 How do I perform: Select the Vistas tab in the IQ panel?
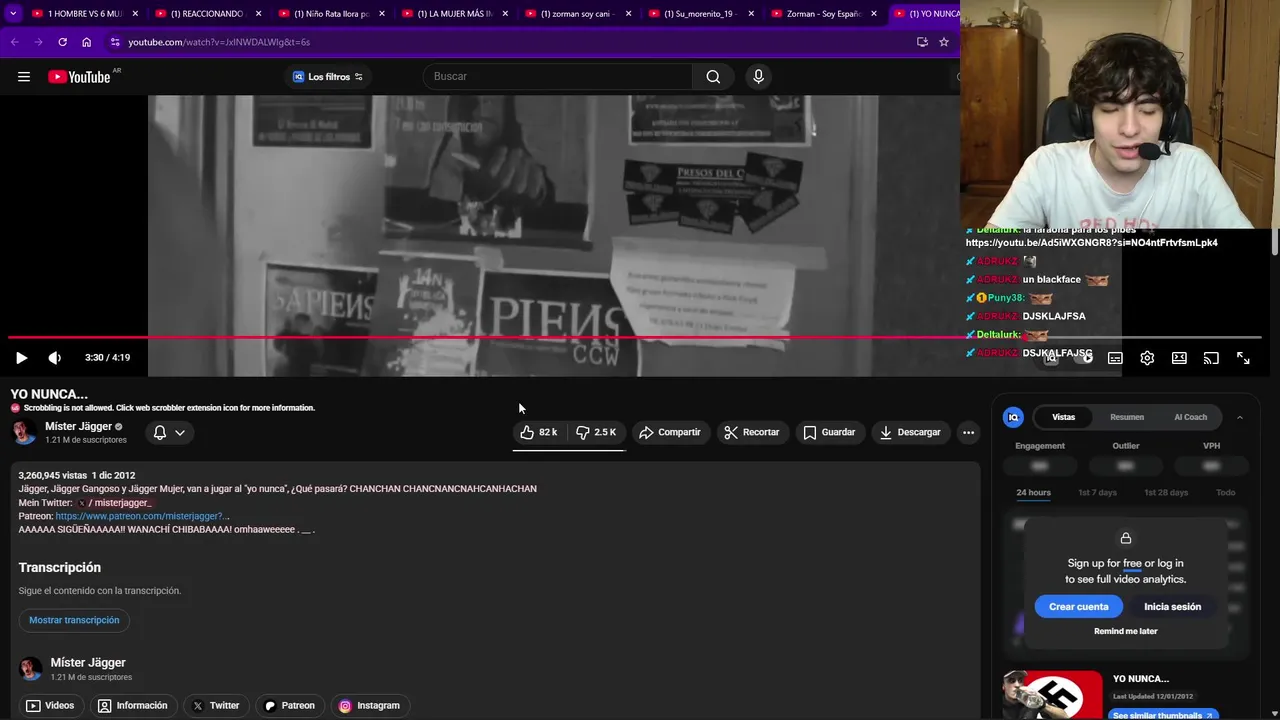click(x=1064, y=417)
